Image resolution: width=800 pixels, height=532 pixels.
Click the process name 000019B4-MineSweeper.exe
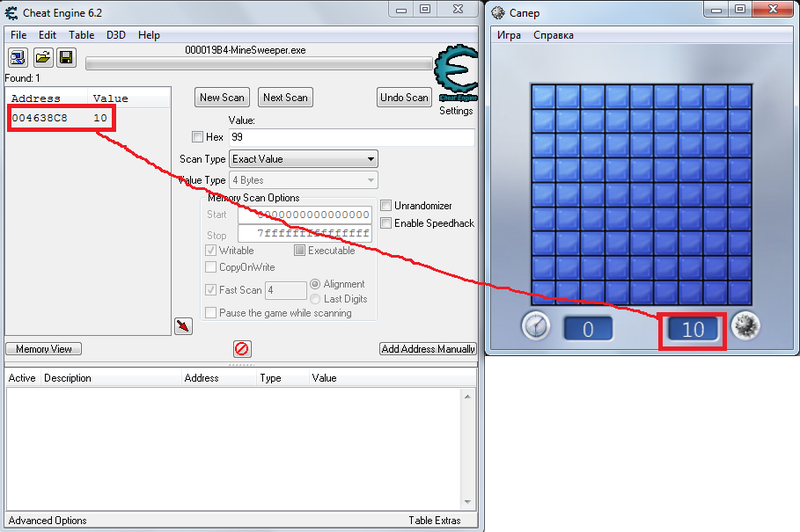[x=245, y=50]
